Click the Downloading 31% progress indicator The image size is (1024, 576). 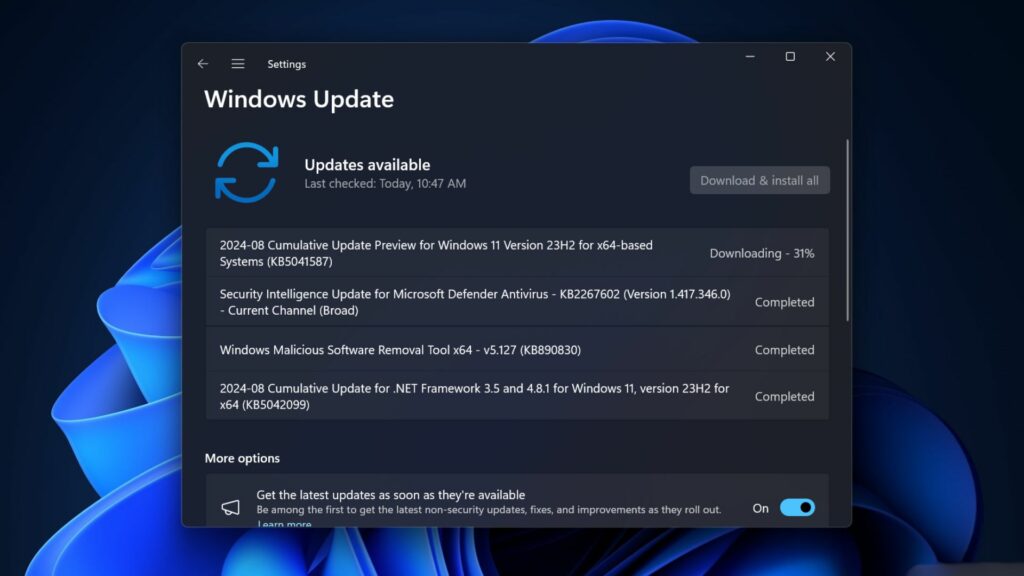pos(760,253)
